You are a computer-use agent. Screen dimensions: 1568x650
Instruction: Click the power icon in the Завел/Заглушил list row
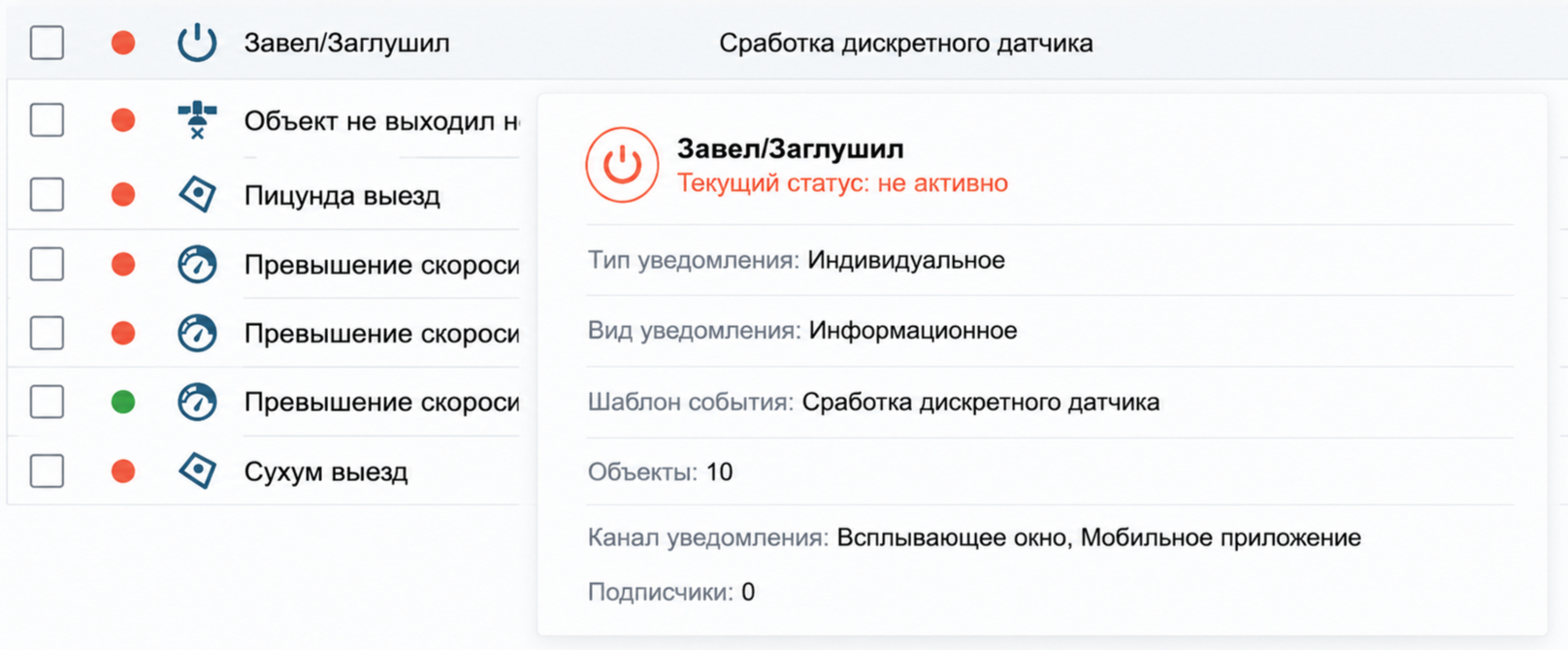click(197, 43)
